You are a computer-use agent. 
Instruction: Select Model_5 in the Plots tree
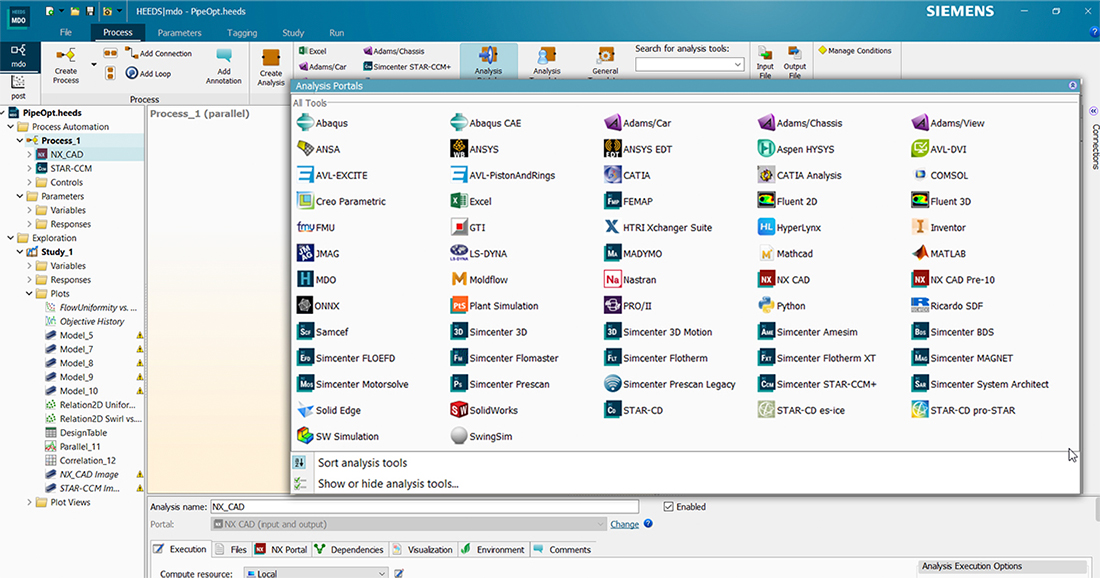click(76, 335)
